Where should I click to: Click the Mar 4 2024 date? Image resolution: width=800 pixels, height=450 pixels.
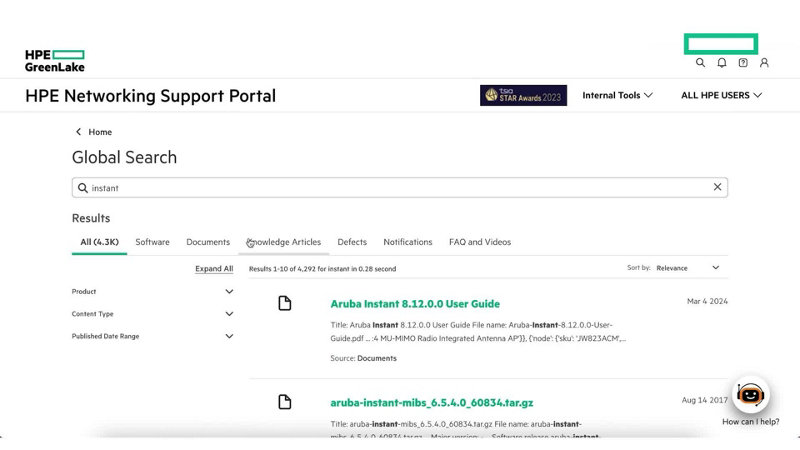[x=707, y=302]
